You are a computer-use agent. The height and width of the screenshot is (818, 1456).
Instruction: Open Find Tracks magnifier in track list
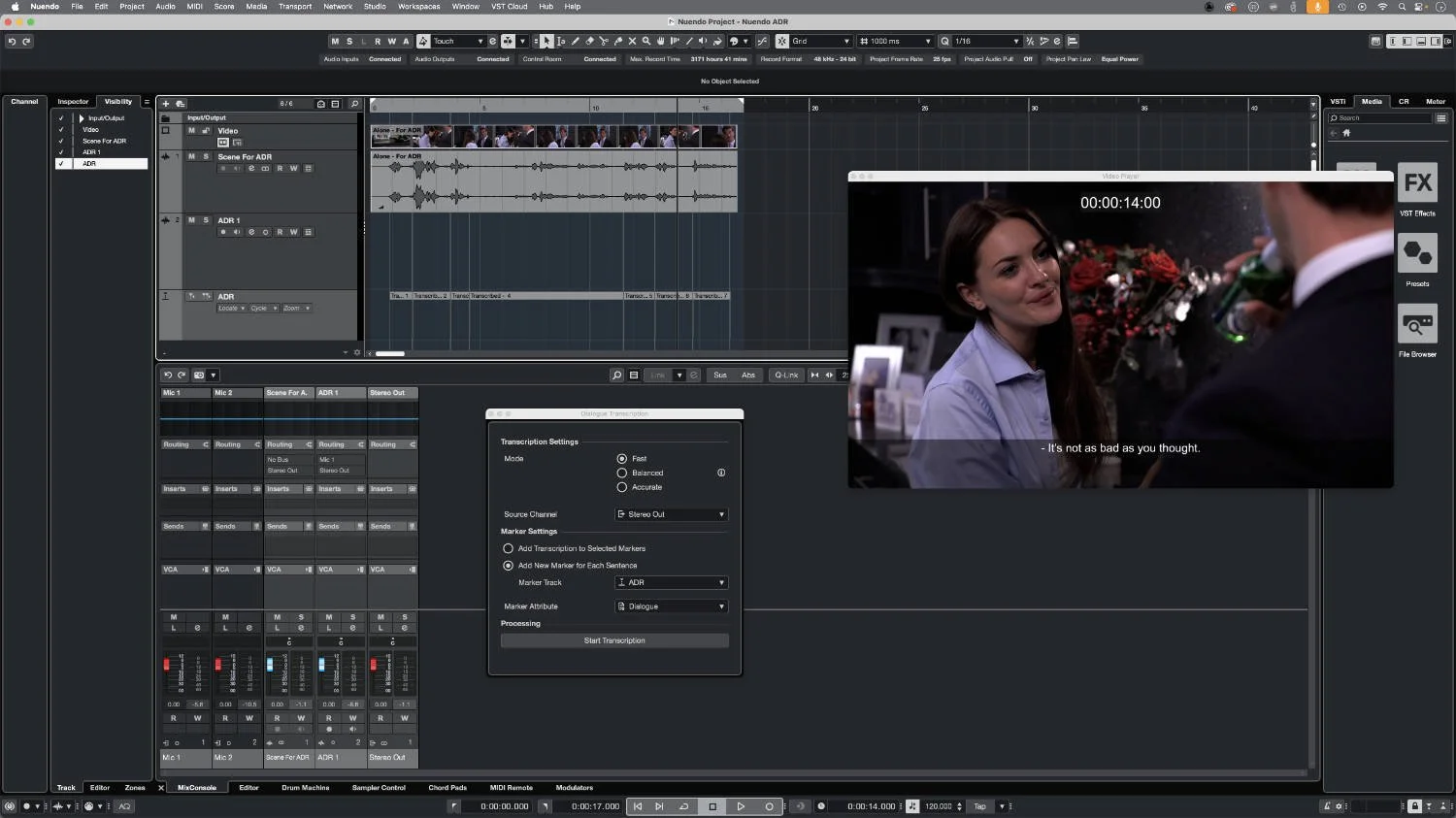pyautogui.click(x=354, y=103)
